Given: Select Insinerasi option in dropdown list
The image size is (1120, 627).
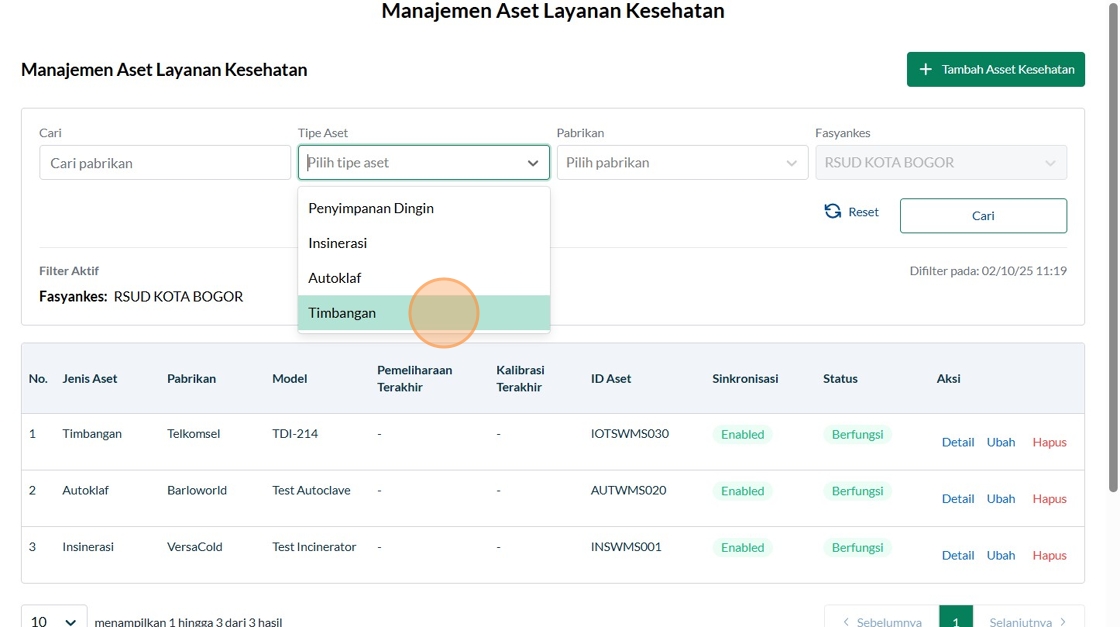Looking at the screenshot, I should click(x=424, y=244).
